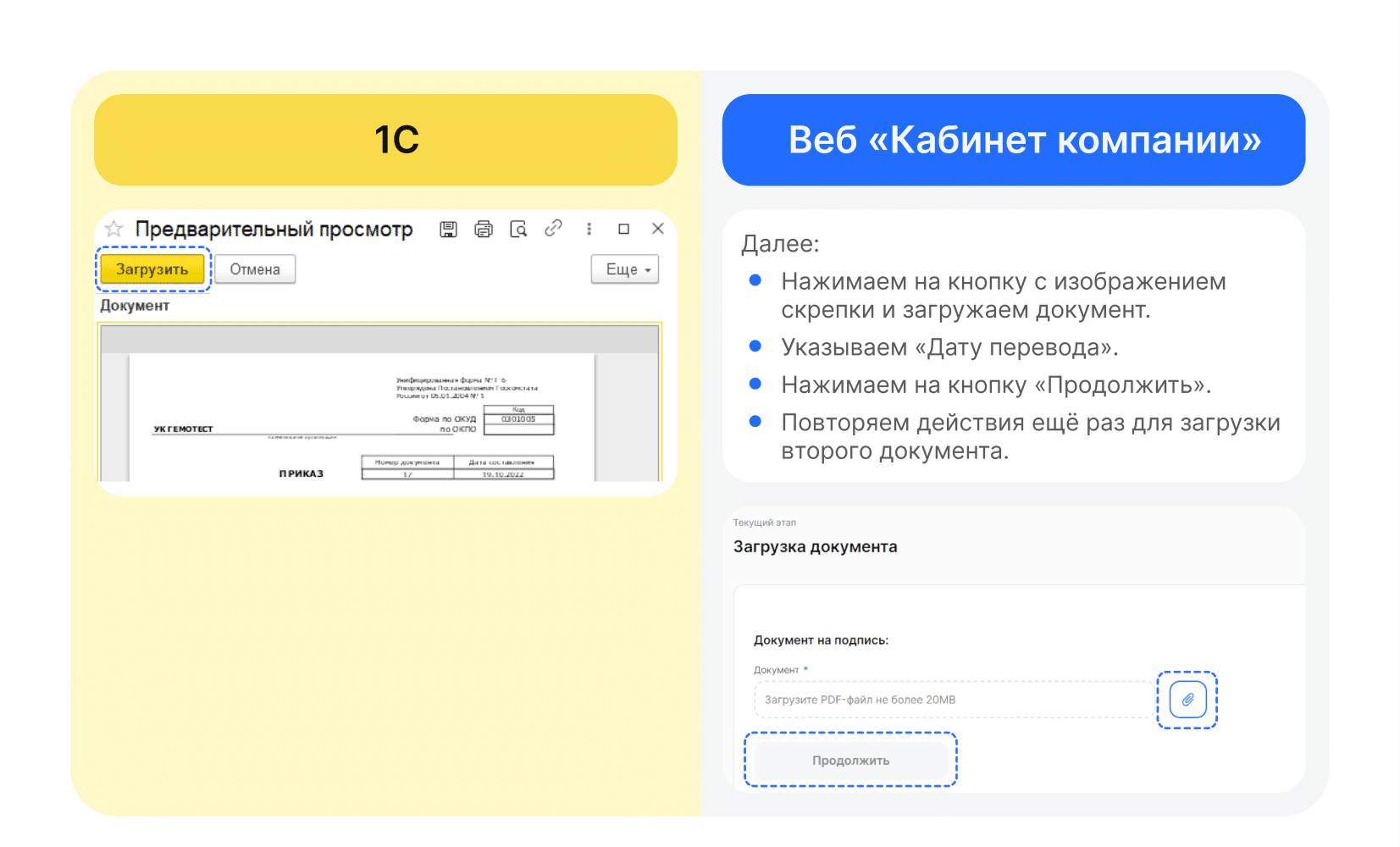Click the yellow Загрузить button
Screen dimensions: 1400x847
tap(152, 269)
